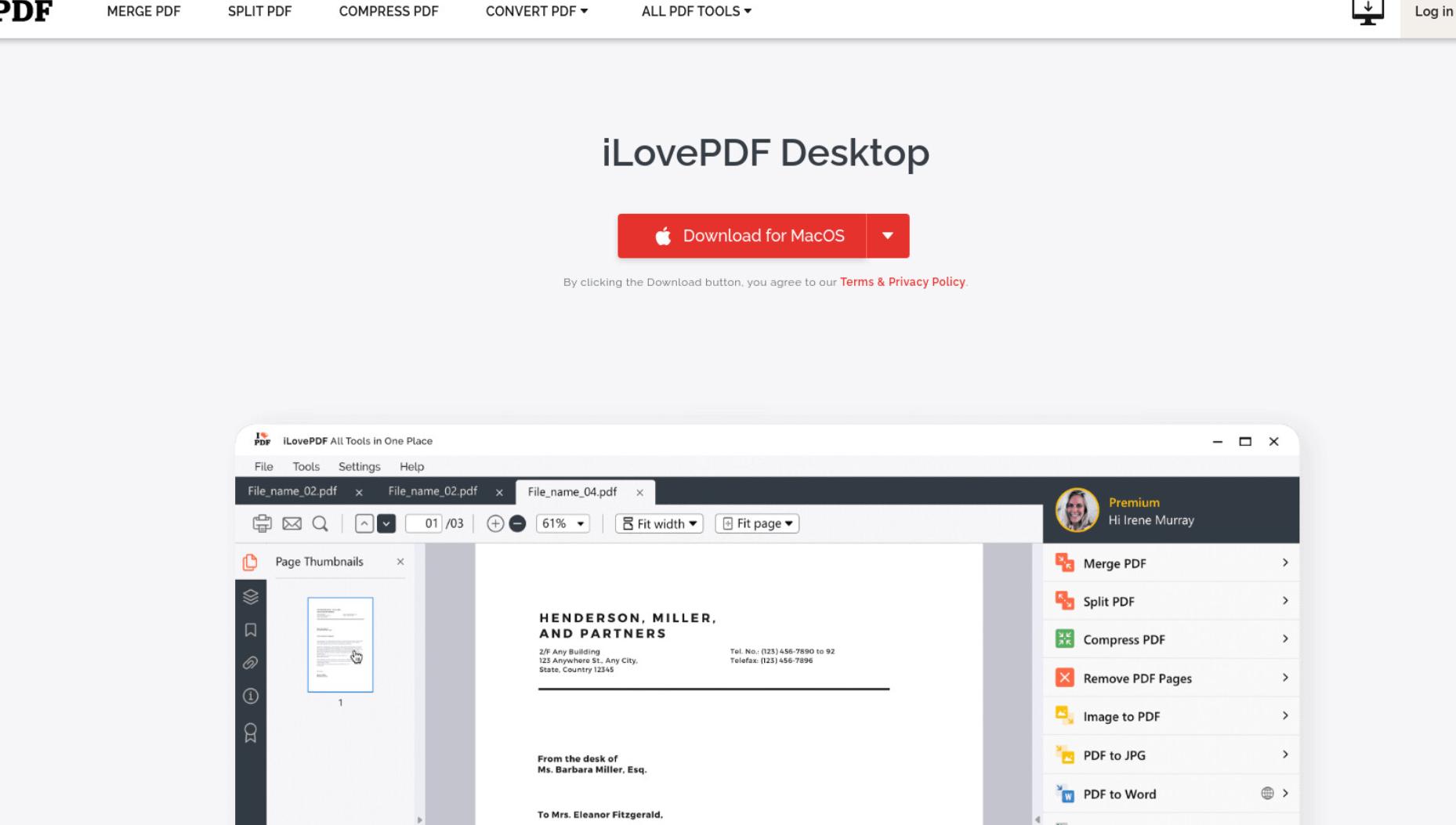Click the Premium account label
This screenshot has height=825, width=1456.
coord(1134,502)
